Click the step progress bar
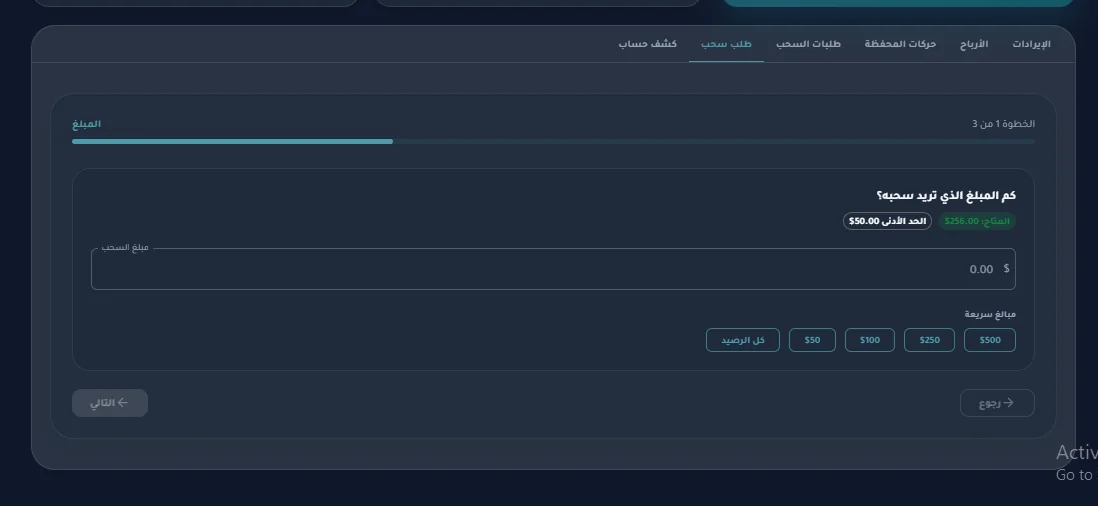Screen dimensions: 1098x506 point(553,141)
